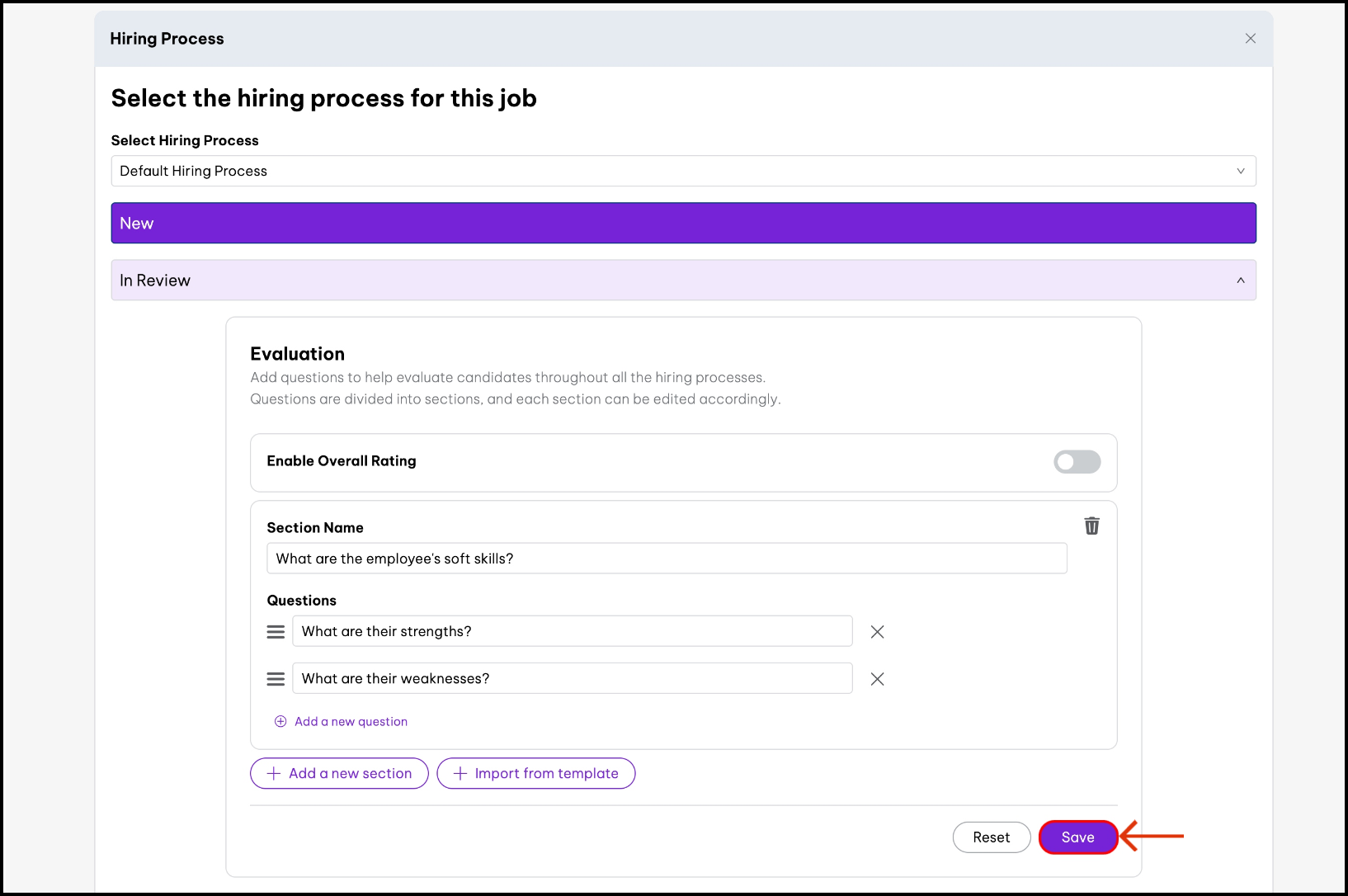Remove the "What are their weaknesses?" question
This screenshot has width=1348, height=896.
pyautogui.click(x=877, y=679)
